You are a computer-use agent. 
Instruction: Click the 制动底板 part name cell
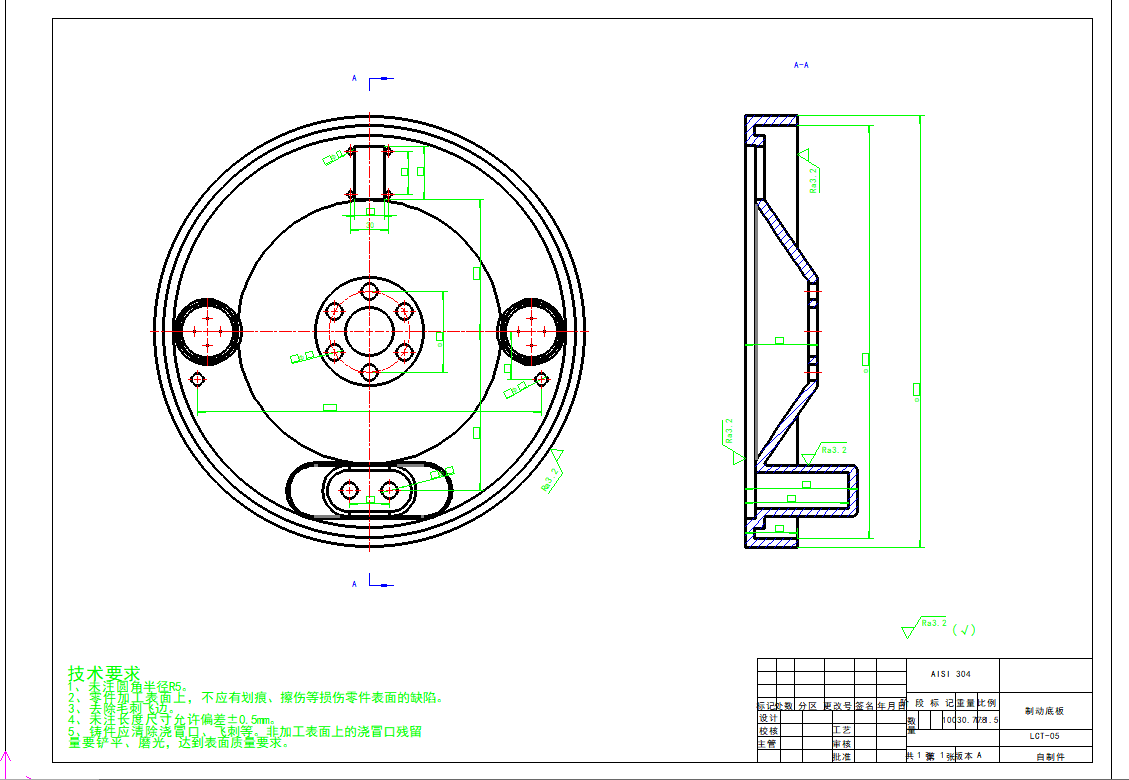[1045, 711]
